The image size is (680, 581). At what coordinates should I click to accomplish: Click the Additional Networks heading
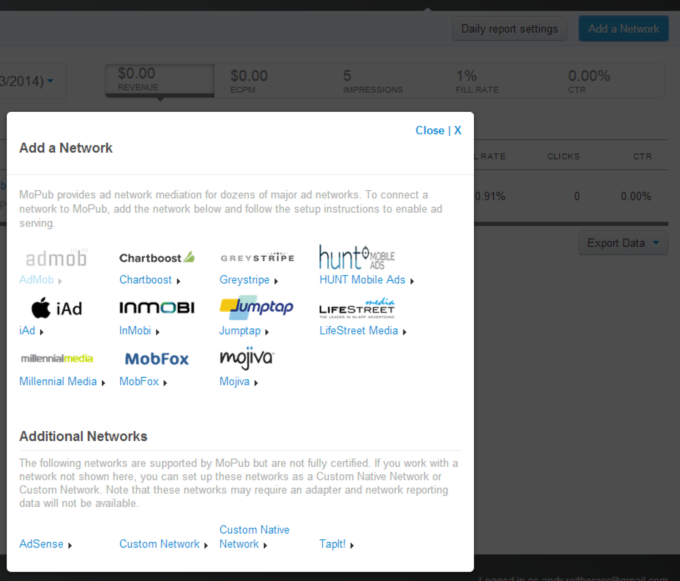[83, 436]
